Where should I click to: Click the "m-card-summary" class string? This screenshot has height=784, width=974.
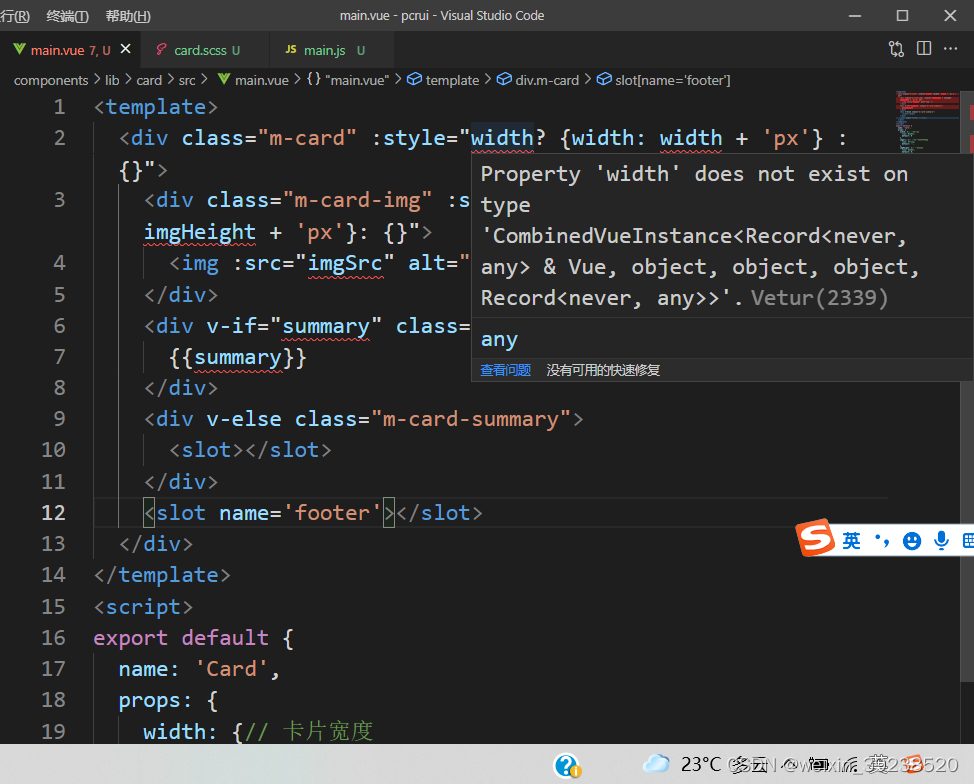click(471, 419)
